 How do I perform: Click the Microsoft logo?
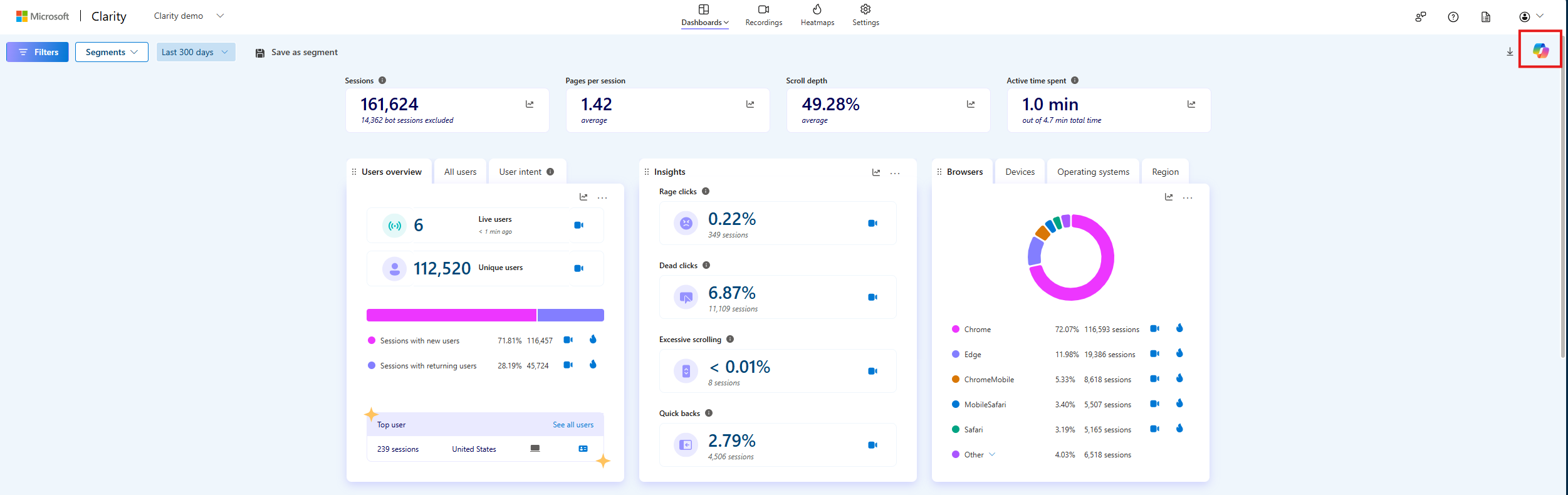click(x=43, y=16)
